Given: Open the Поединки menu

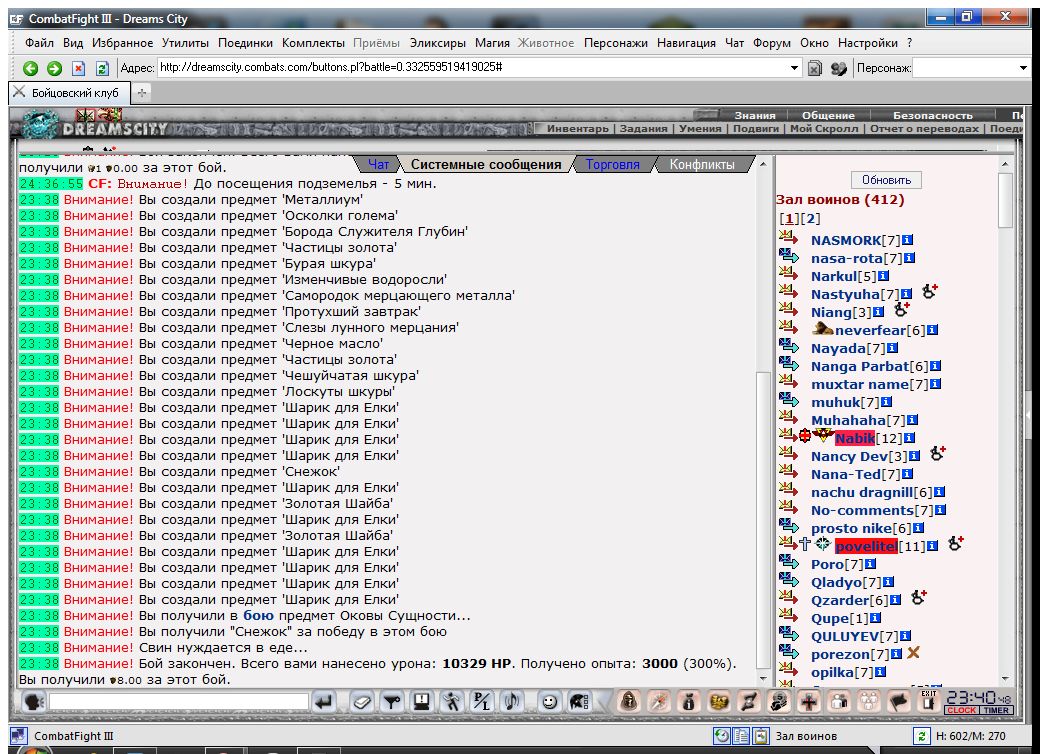Looking at the screenshot, I should 245,43.
